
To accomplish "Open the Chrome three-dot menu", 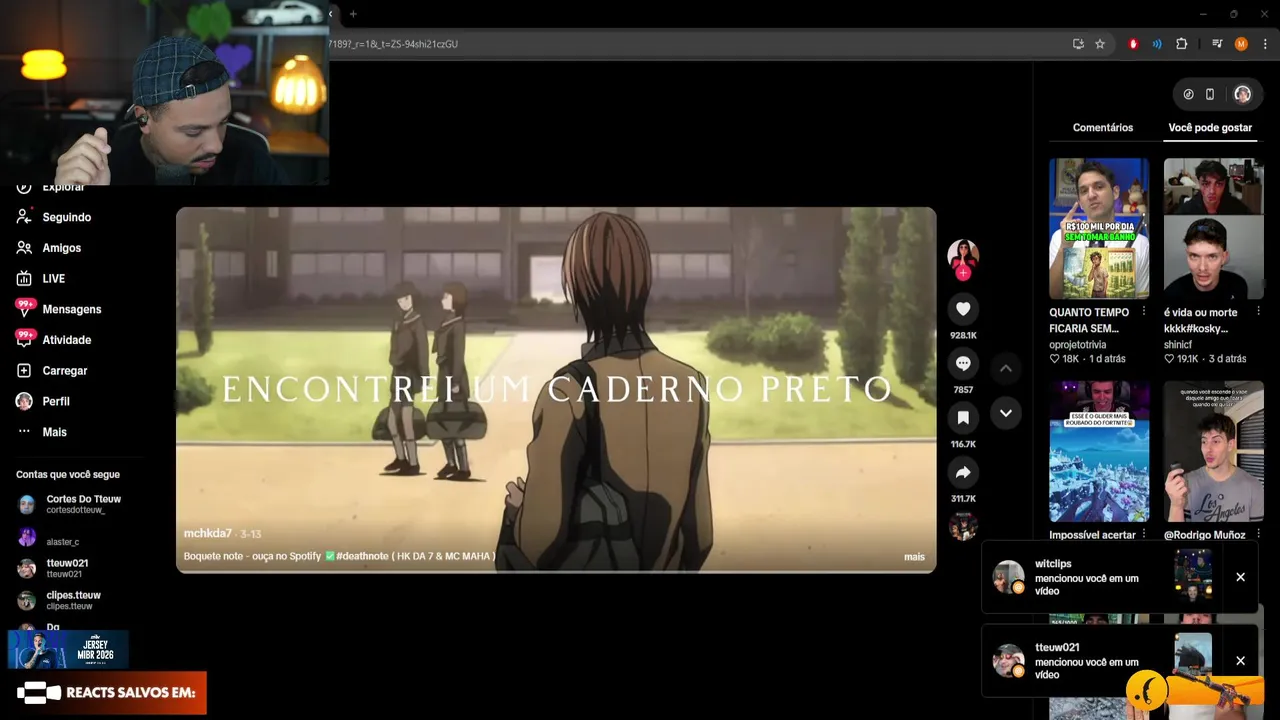I will point(1264,44).
